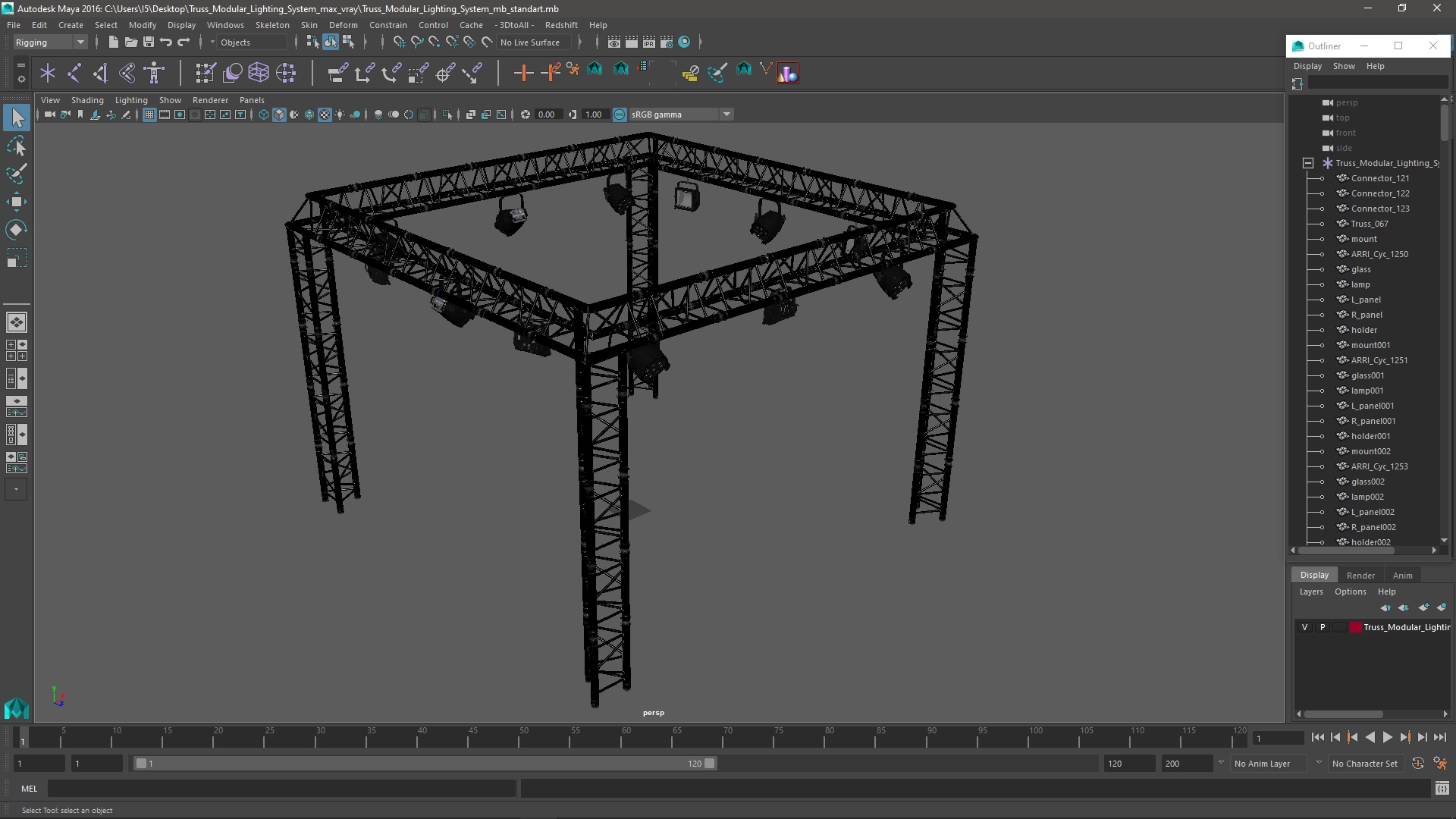This screenshot has width=1456, height=819.
Task: Click the Create Joint tool shelf icon
Action: [x=74, y=73]
